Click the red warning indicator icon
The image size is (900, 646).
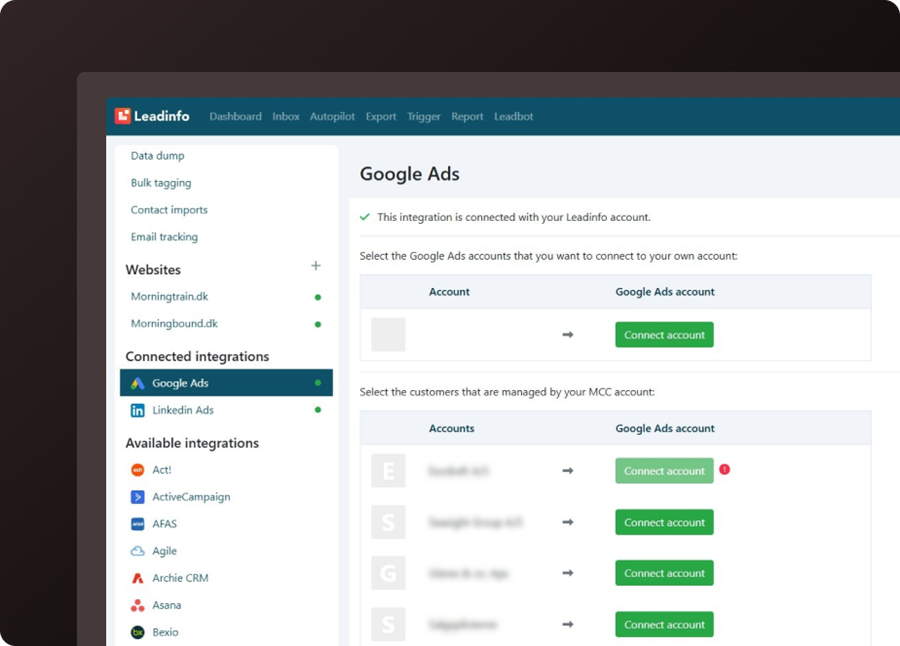(725, 469)
